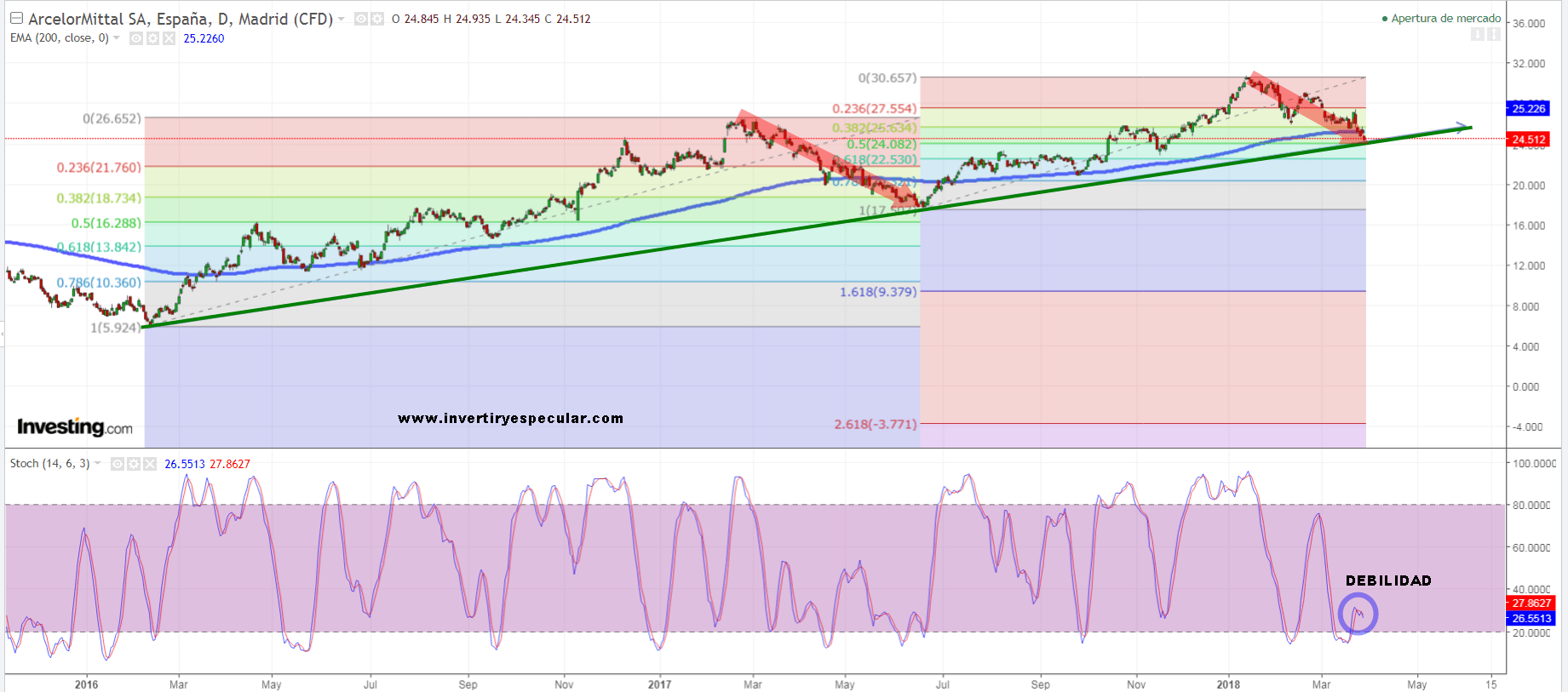Collapse the ArcelorMittal chart legend box
The width and height of the screenshot is (1568, 692).
point(16,18)
